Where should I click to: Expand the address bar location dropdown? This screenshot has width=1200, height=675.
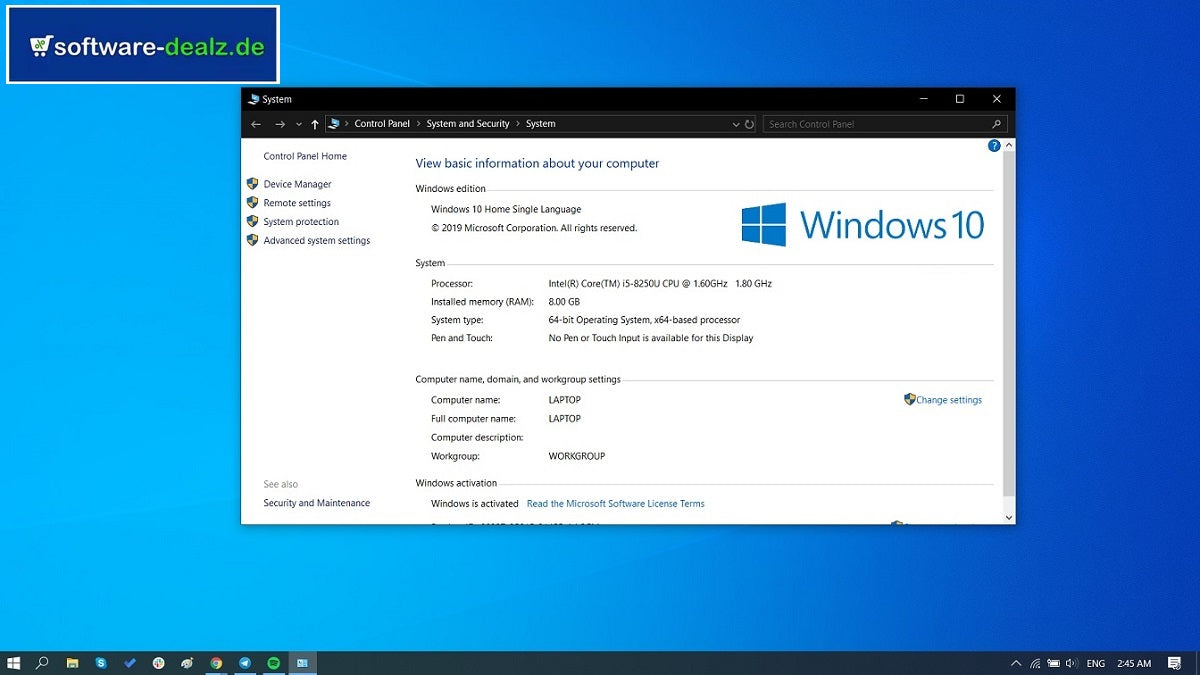pyautogui.click(x=736, y=123)
